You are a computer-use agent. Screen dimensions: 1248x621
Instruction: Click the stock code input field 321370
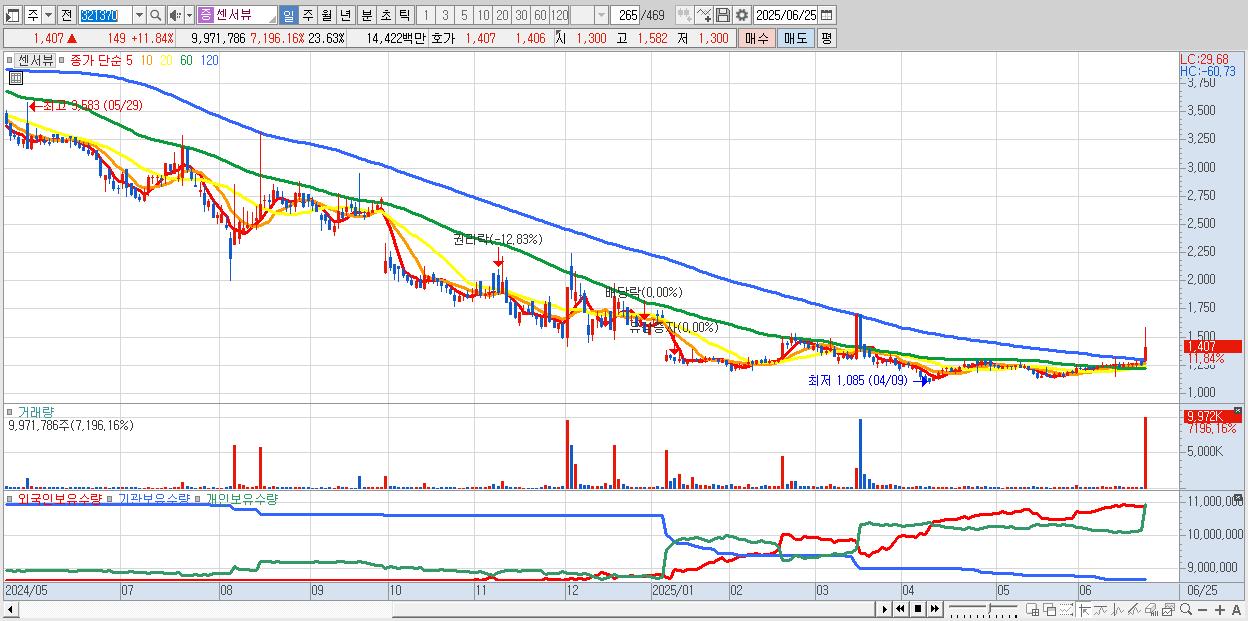(105, 15)
